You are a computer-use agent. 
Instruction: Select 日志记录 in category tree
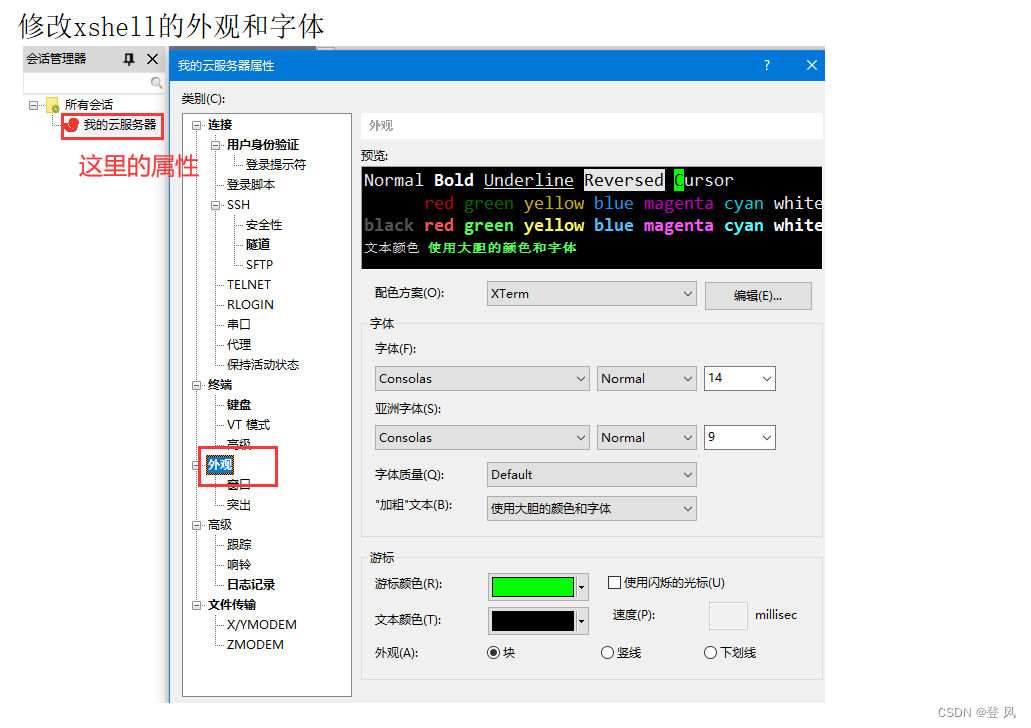(251, 585)
